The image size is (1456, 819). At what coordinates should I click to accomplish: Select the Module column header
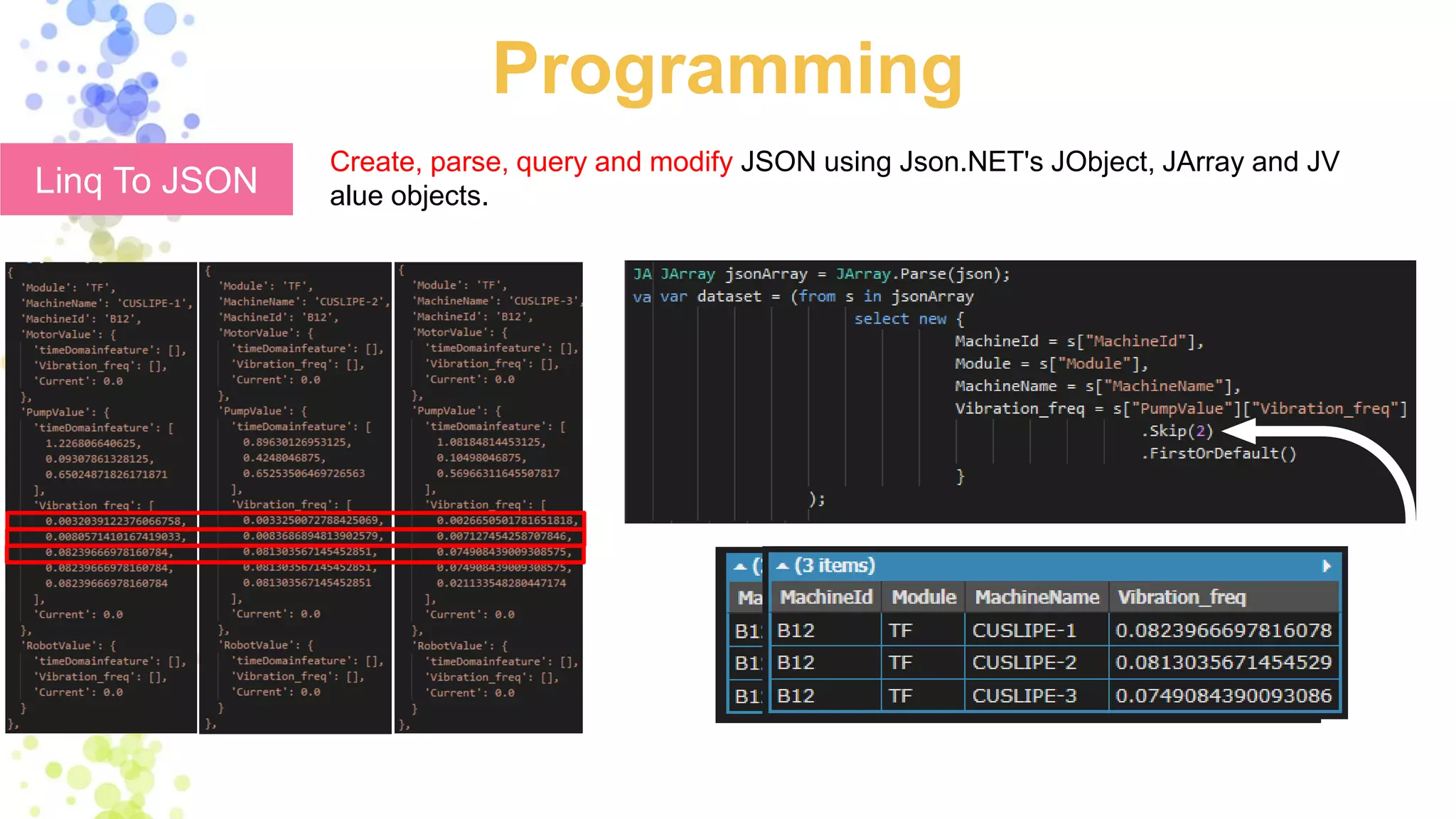924,597
